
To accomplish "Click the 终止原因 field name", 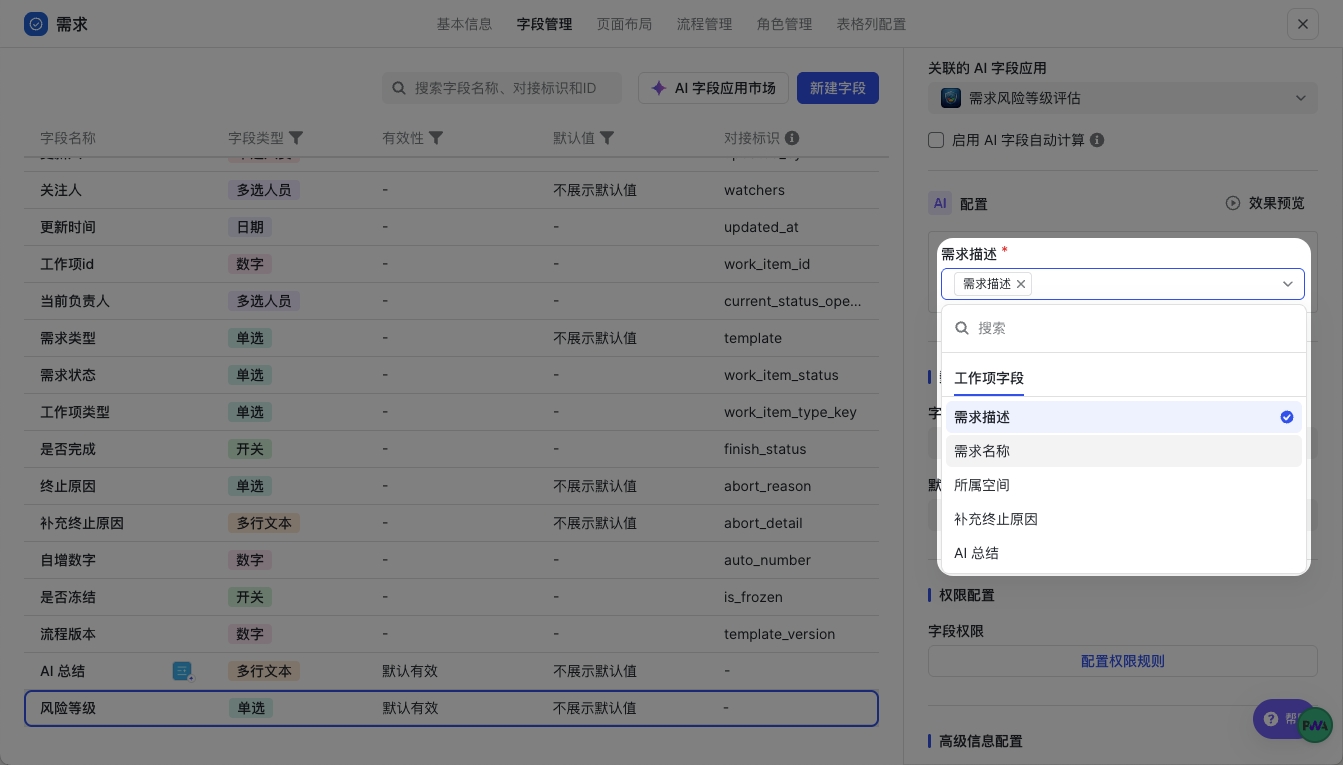I will (68, 486).
